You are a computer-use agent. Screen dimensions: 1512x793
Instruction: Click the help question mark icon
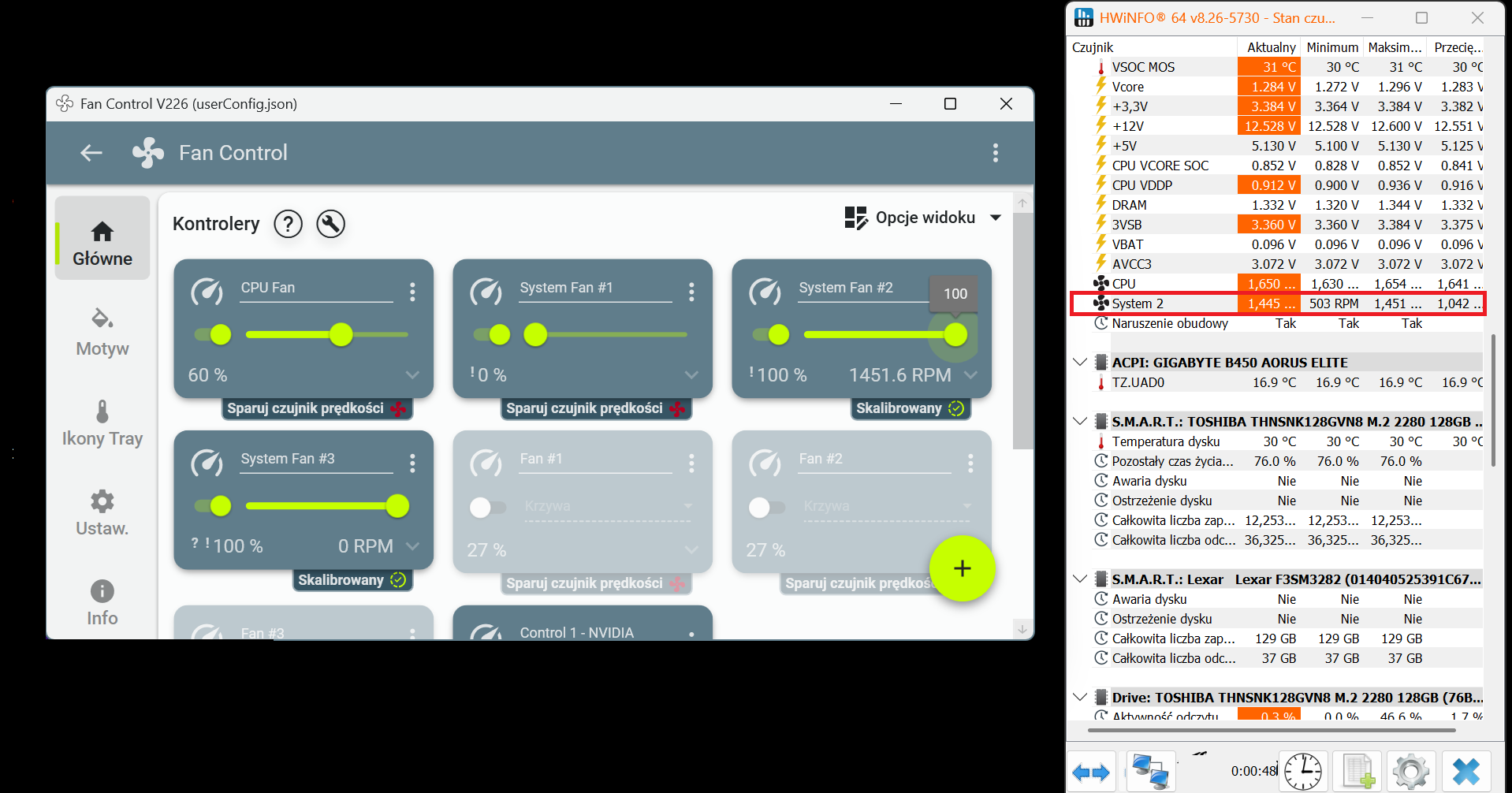pos(288,224)
